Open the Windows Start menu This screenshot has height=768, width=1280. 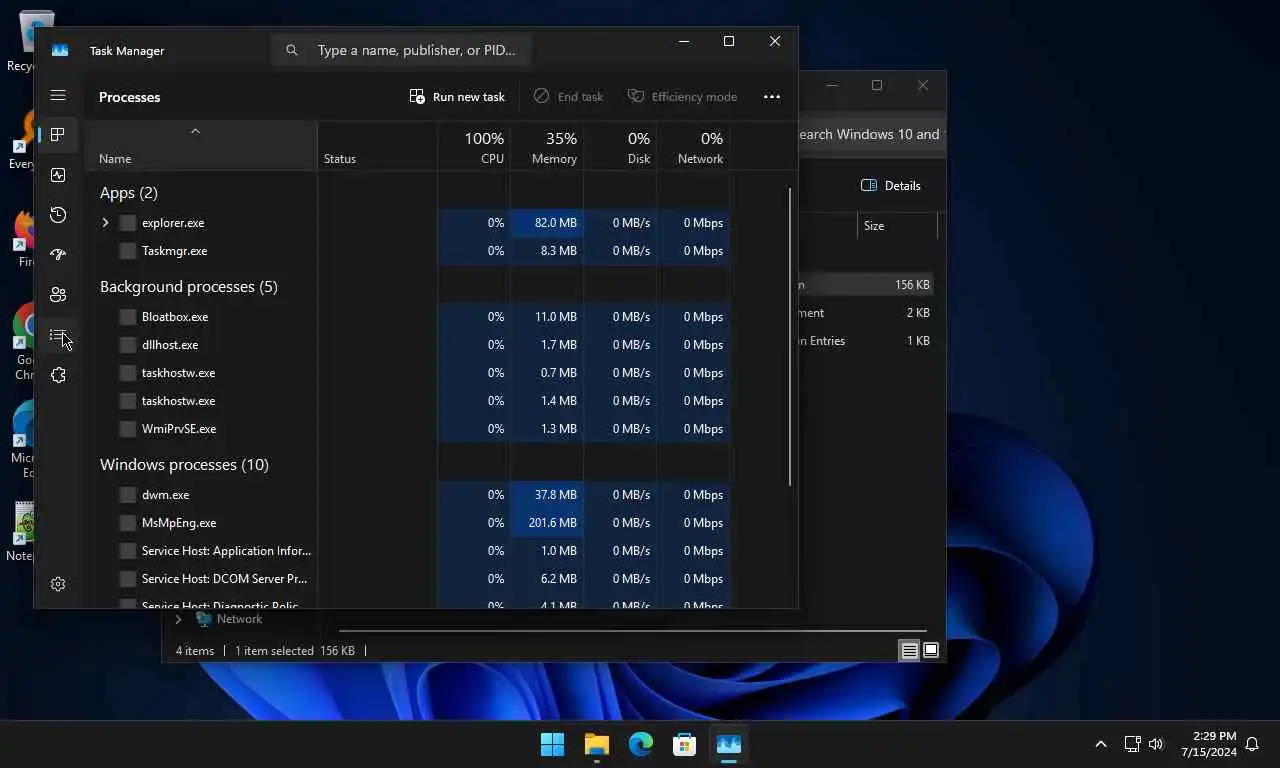[552, 744]
